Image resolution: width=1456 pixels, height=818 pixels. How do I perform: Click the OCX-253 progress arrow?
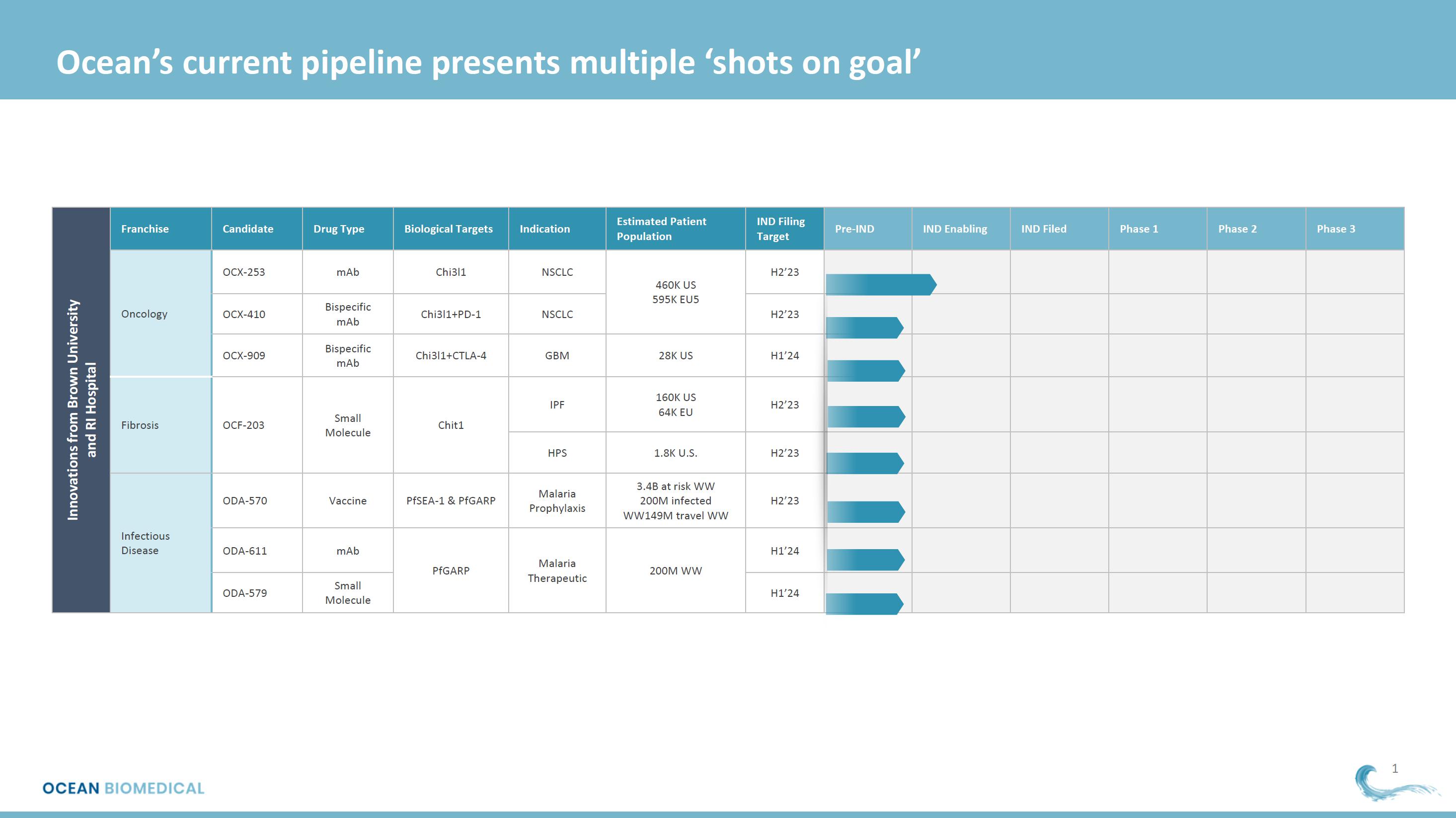click(880, 285)
